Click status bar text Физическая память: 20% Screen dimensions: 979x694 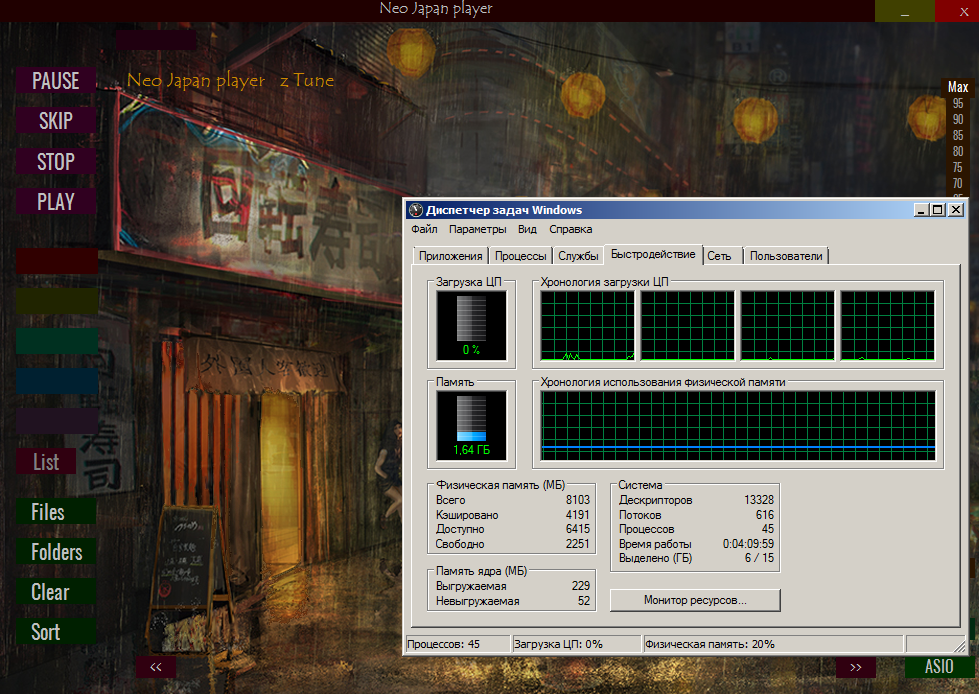(710, 644)
